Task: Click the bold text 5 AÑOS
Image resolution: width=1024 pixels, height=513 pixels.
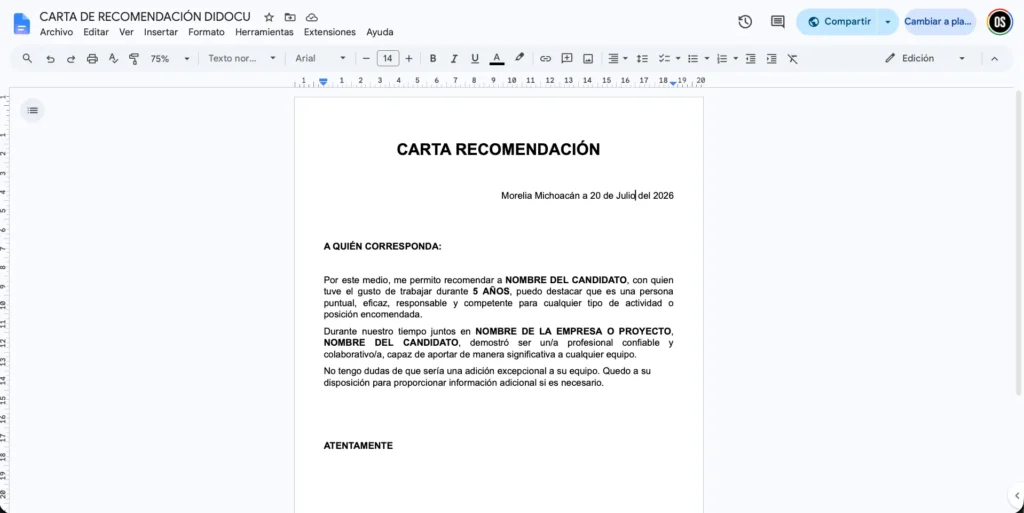Action: coord(491,292)
